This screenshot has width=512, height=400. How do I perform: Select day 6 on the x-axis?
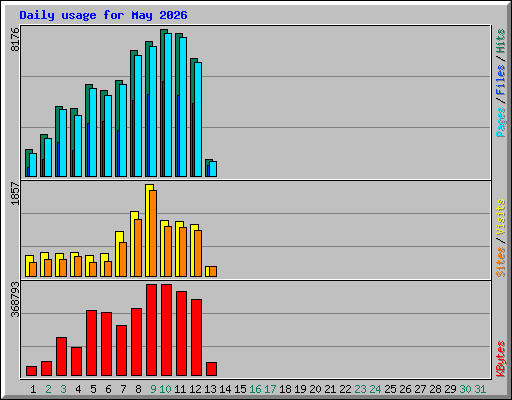(x=108, y=389)
